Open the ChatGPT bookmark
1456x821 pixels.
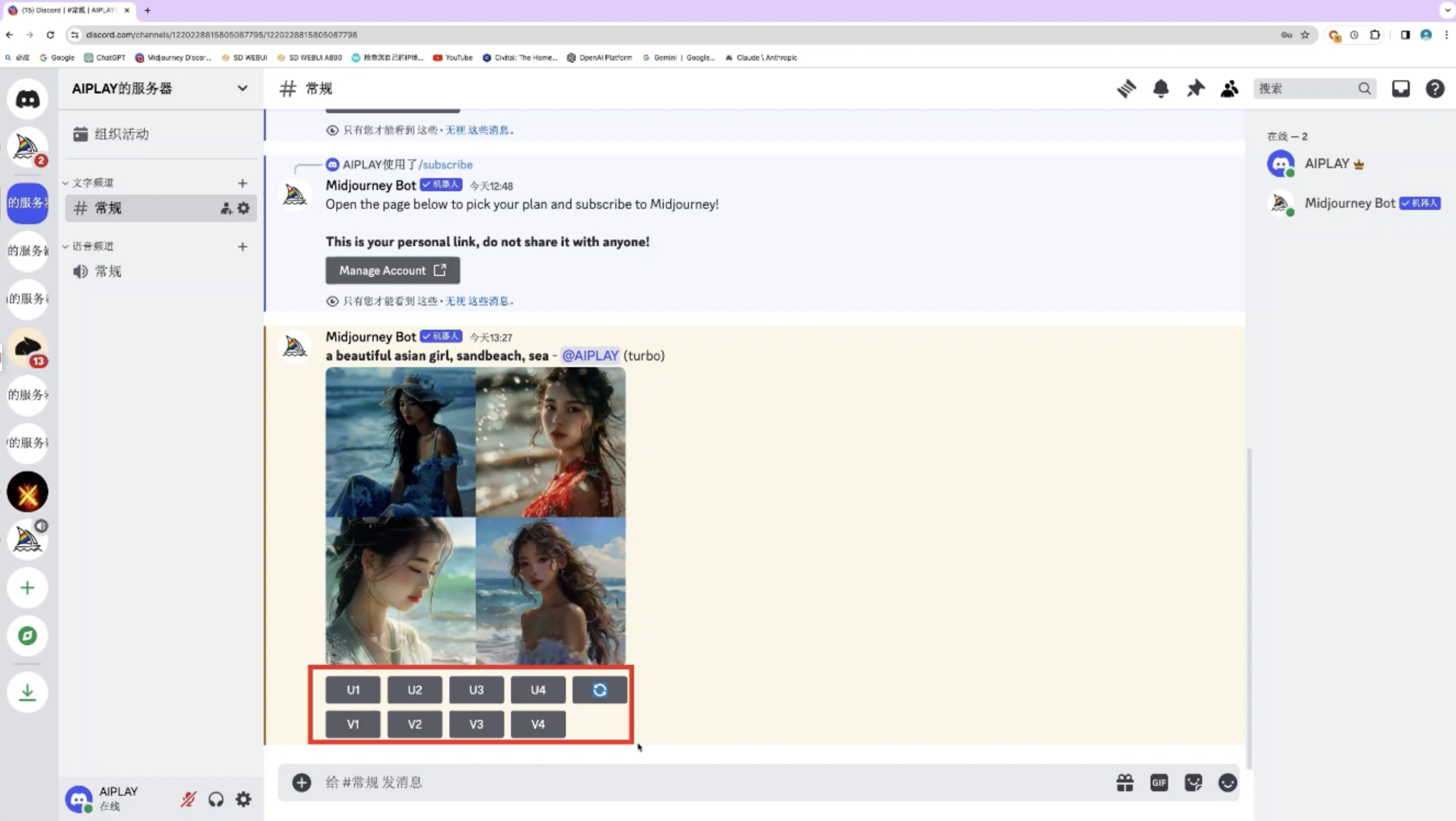(104, 58)
